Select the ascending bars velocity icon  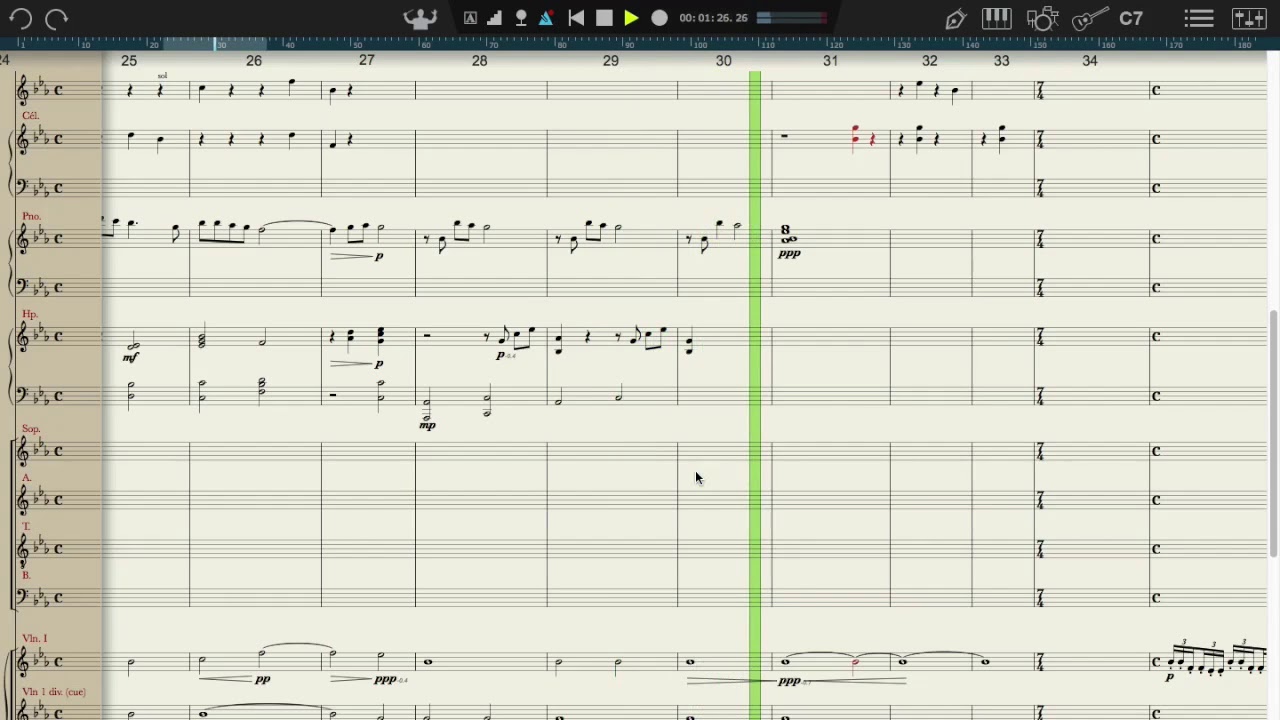click(x=495, y=18)
